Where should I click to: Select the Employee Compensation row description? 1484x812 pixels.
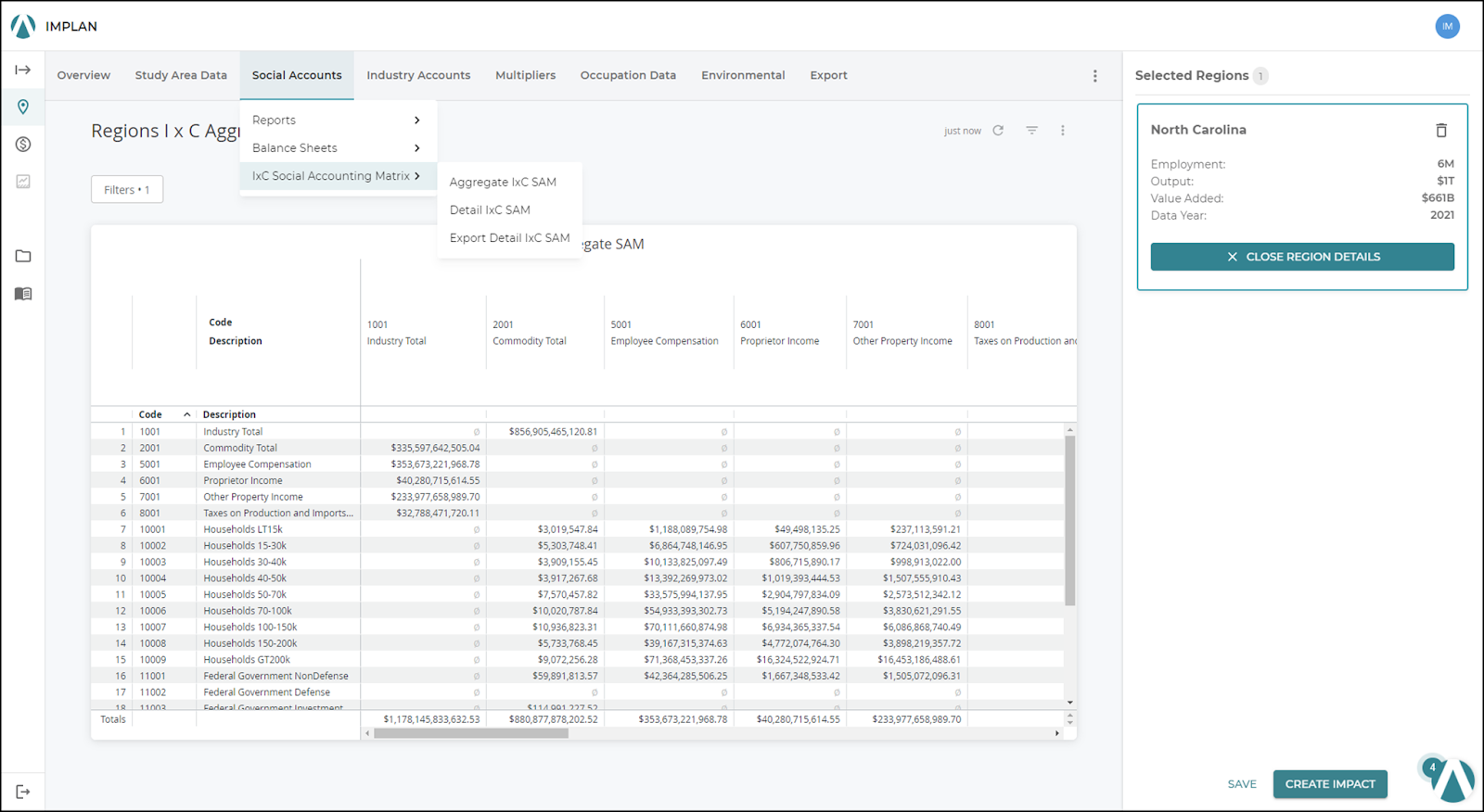point(257,464)
